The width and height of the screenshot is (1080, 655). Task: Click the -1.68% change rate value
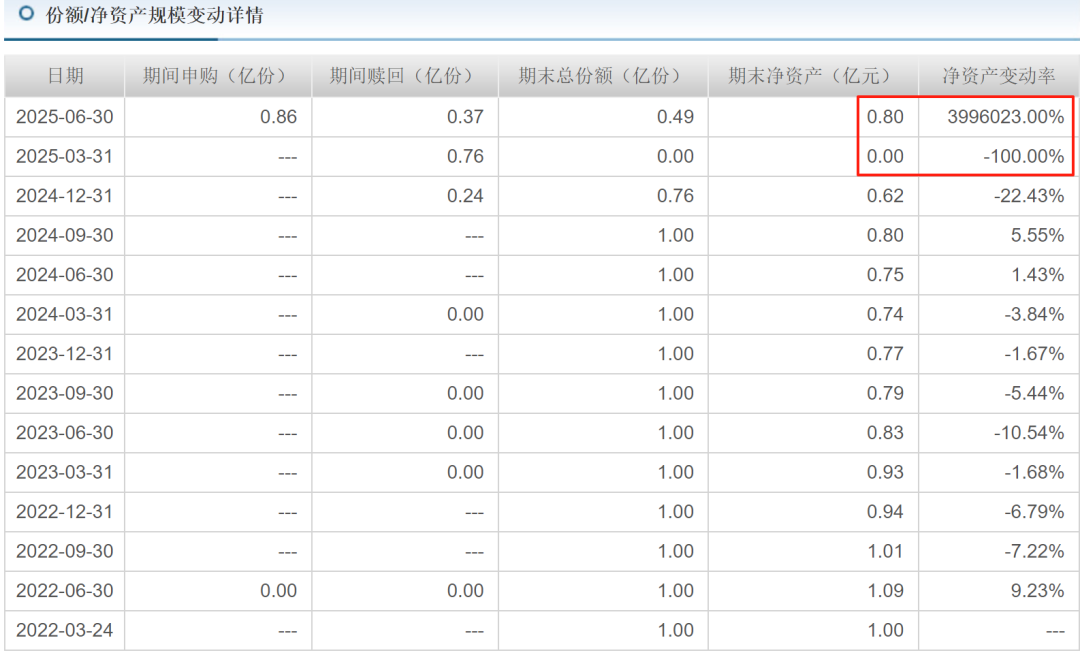click(x=1034, y=472)
